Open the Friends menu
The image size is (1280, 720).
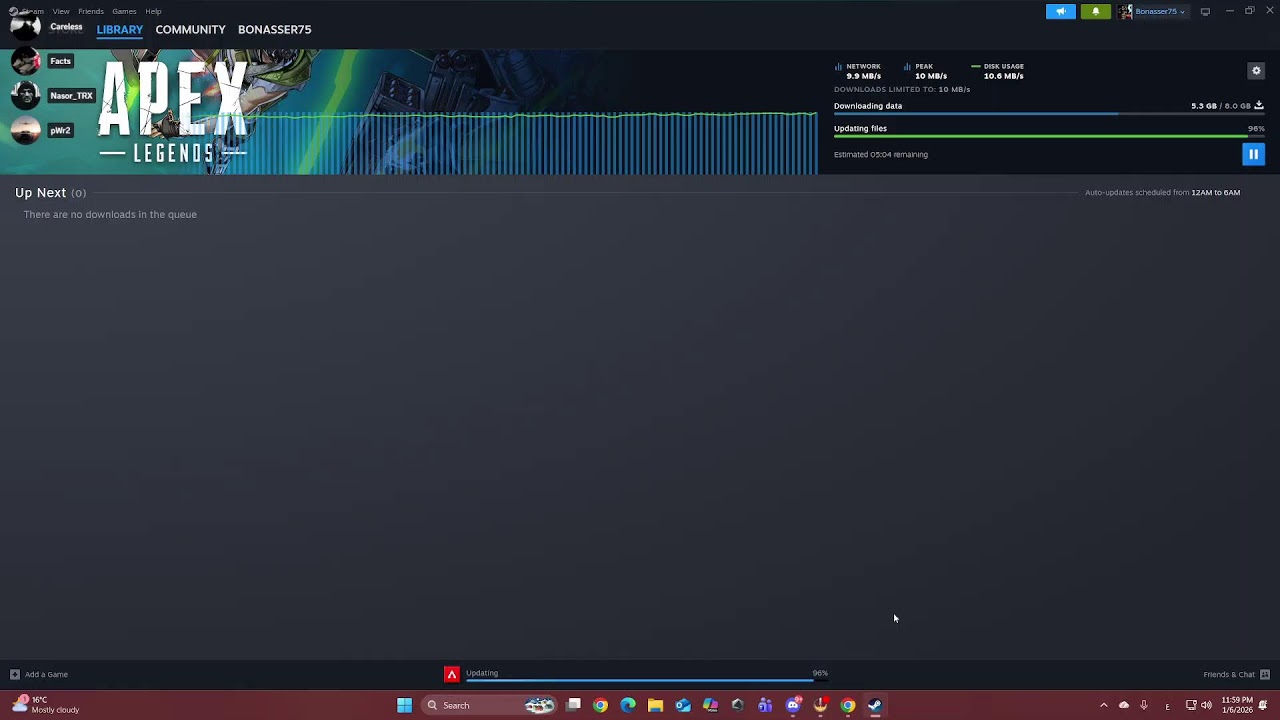tap(91, 11)
